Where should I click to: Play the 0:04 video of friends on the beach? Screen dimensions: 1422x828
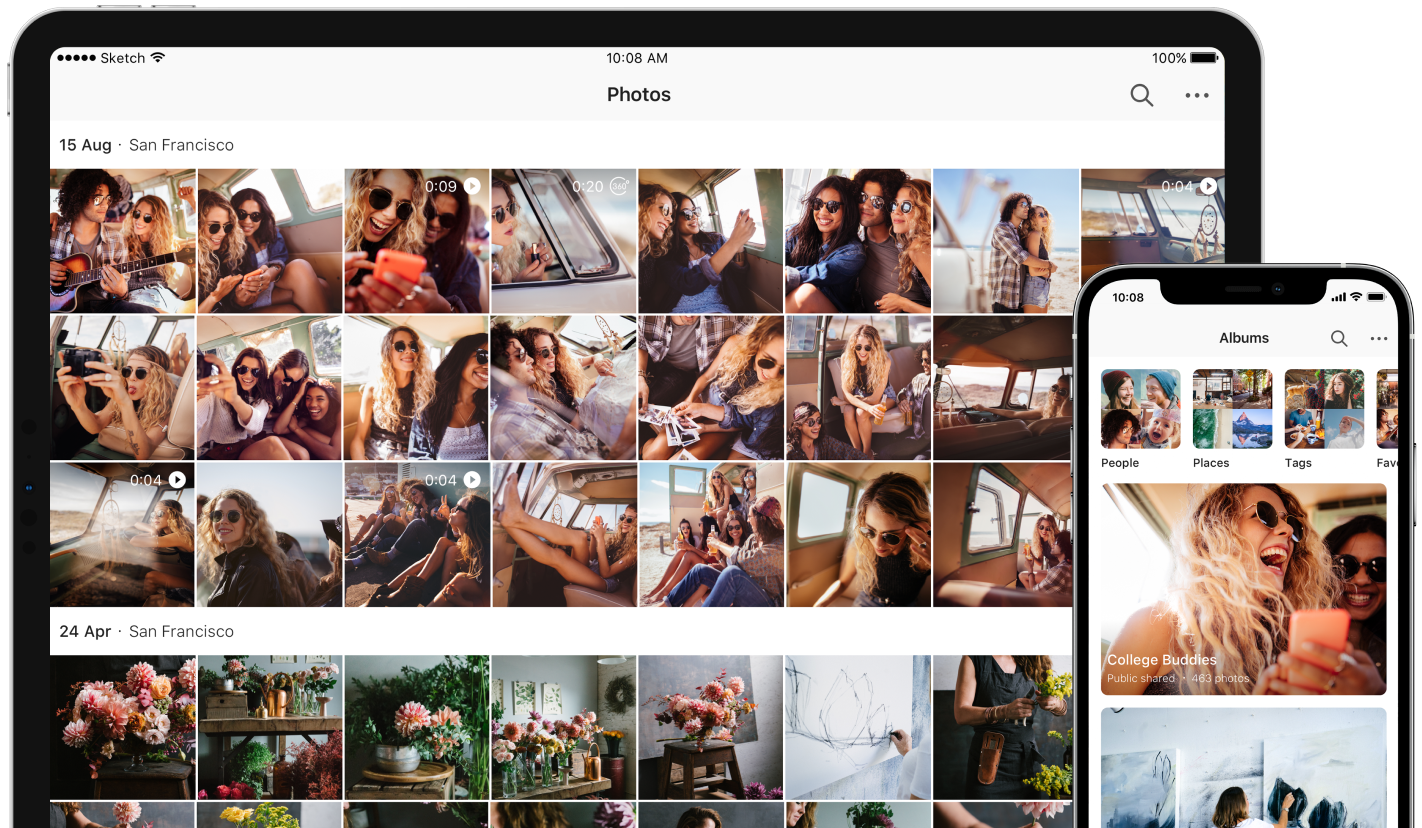pyautogui.click(x=417, y=534)
